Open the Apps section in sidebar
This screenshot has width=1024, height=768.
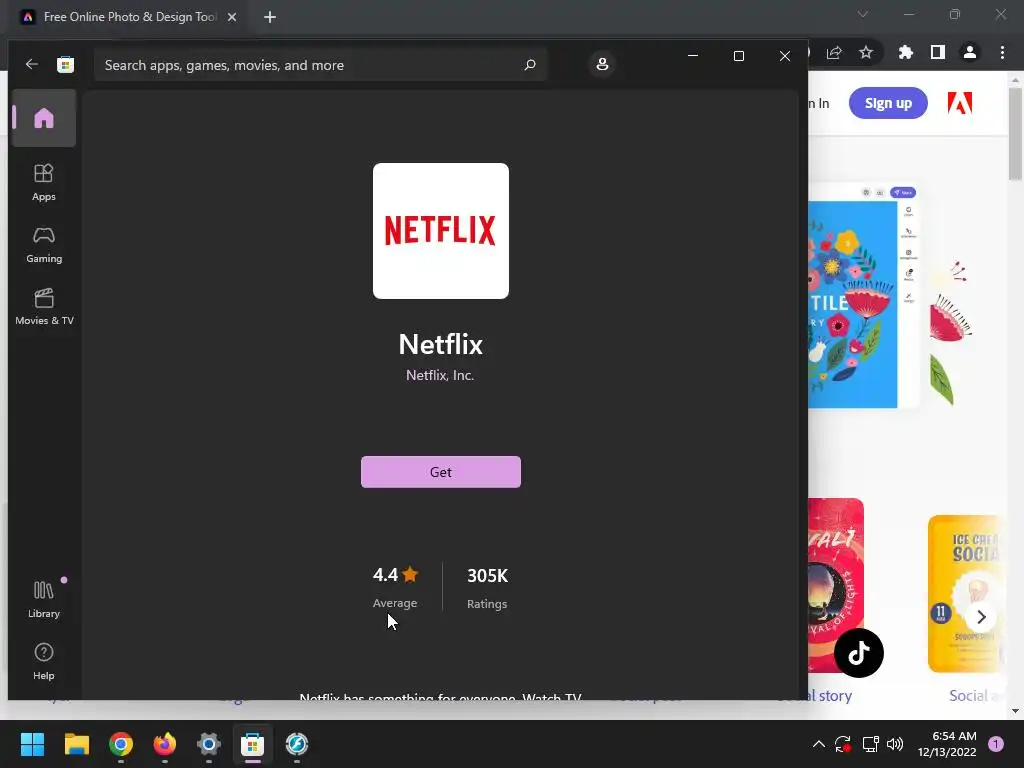44,182
